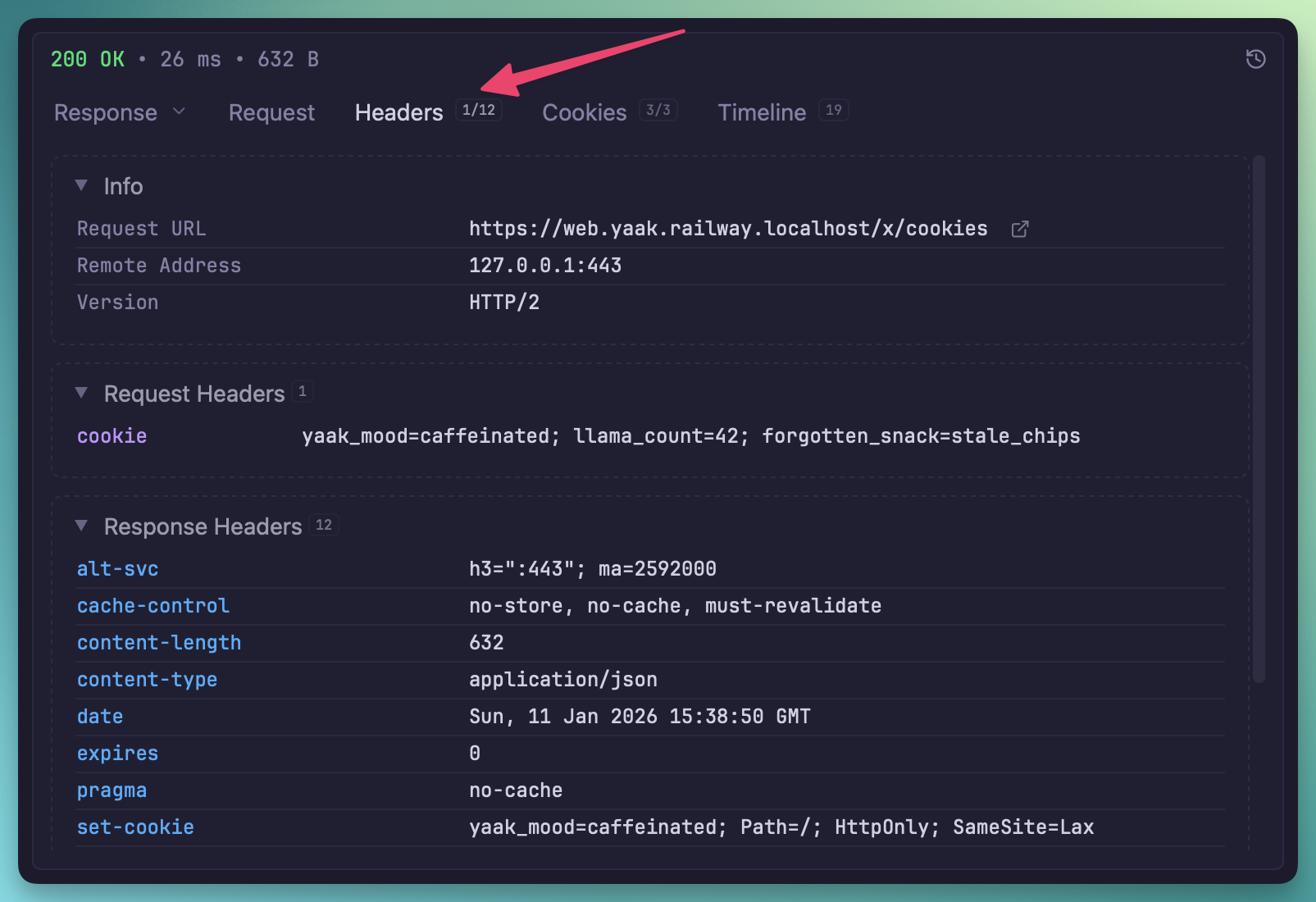Select the Headers tab
Viewport: 1316px width, 902px height.
coord(399,112)
